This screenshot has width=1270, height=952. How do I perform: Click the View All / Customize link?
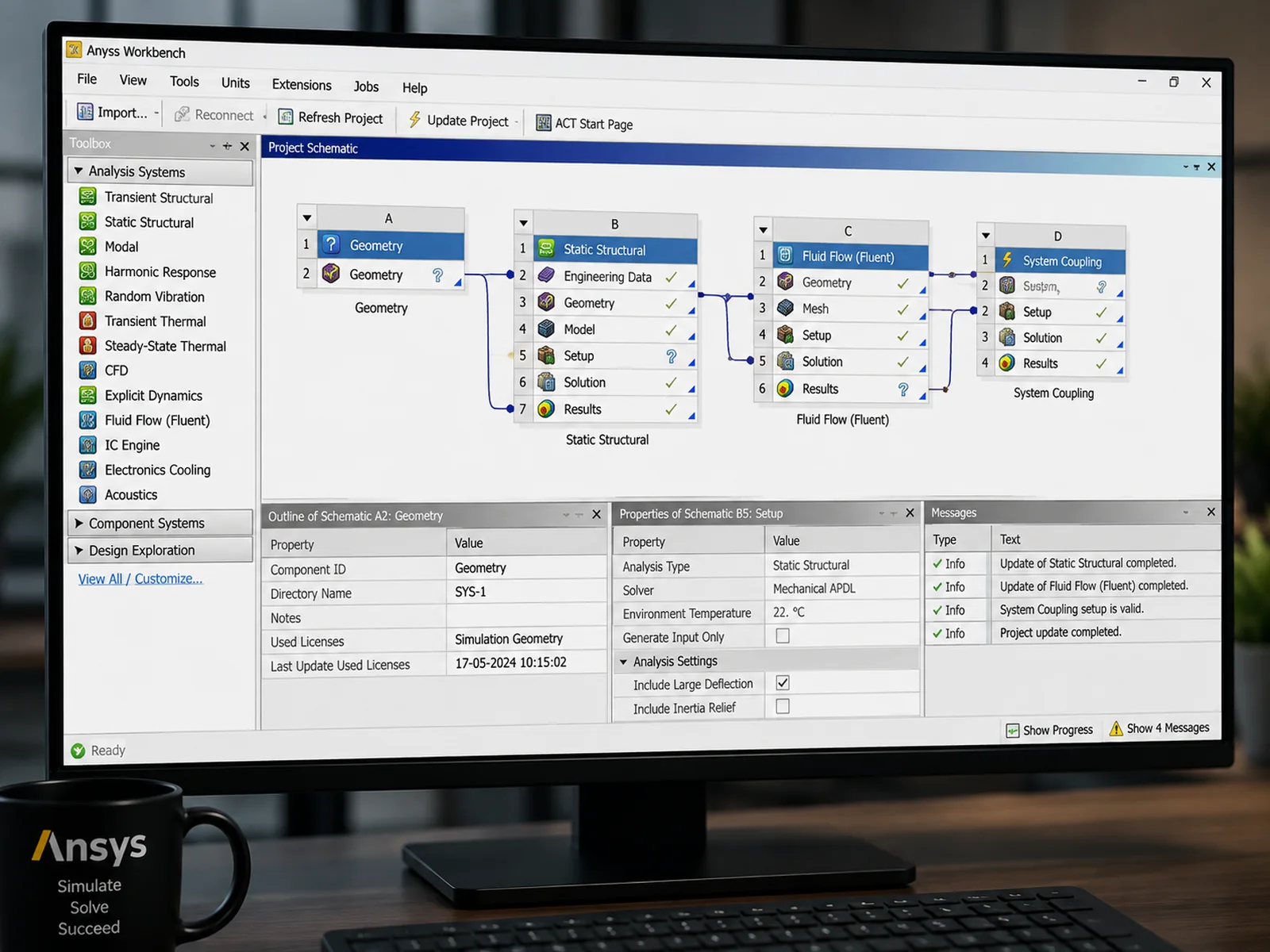pyautogui.click(x=140, y=578)
